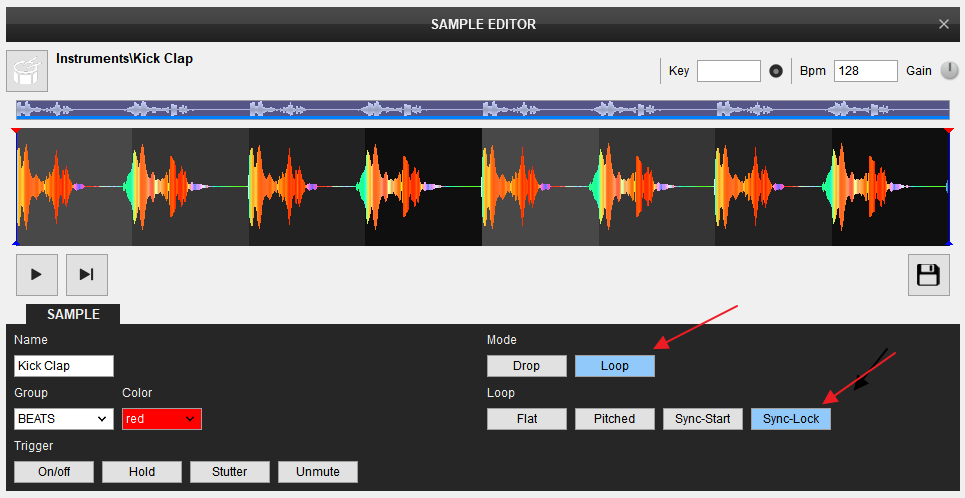Select Loop mode
This screenshot has height=498, width=965.
coord(614,366)
